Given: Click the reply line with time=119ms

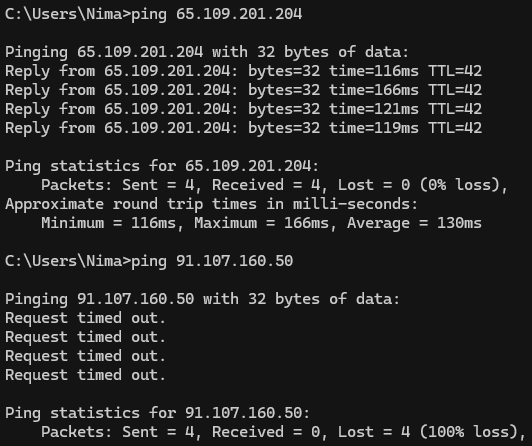Looking at the screenshot, I should pyautogui.click(x=243, y=129).
